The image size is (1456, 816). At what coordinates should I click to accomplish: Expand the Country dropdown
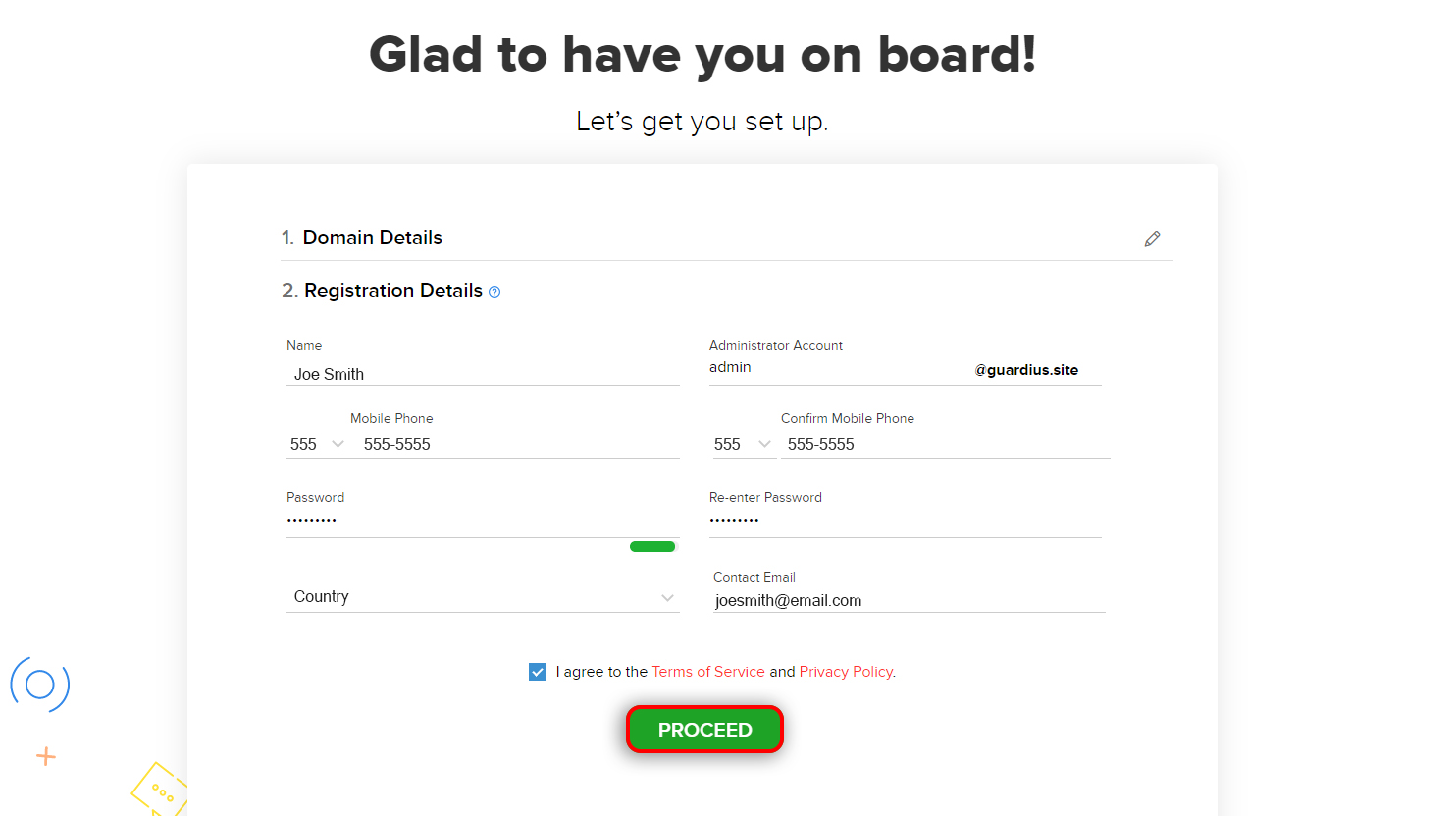click(x=483, y=597)
